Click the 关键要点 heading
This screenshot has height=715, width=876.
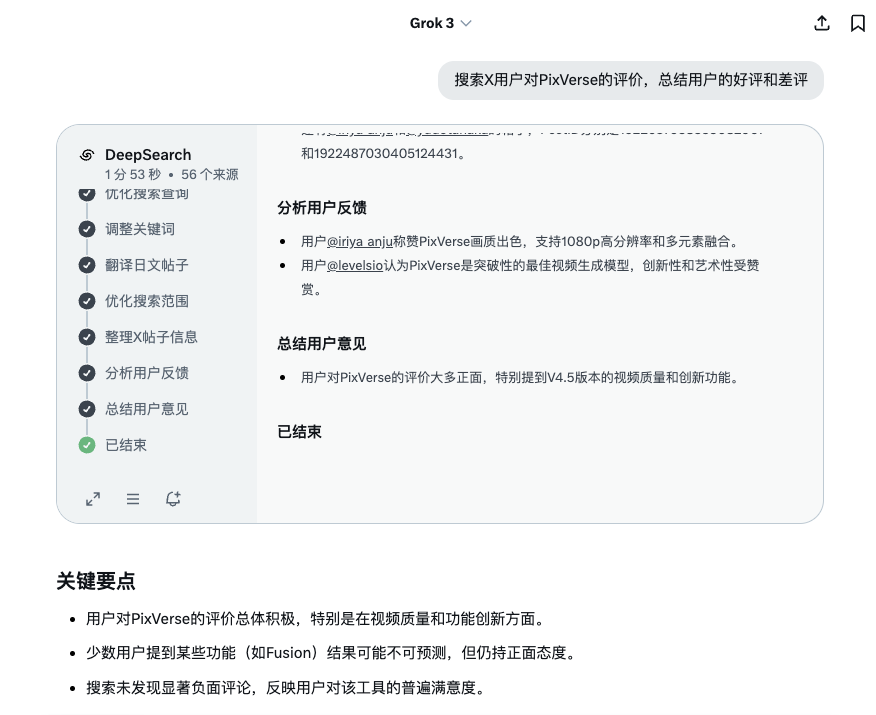(x=96, y=581)
